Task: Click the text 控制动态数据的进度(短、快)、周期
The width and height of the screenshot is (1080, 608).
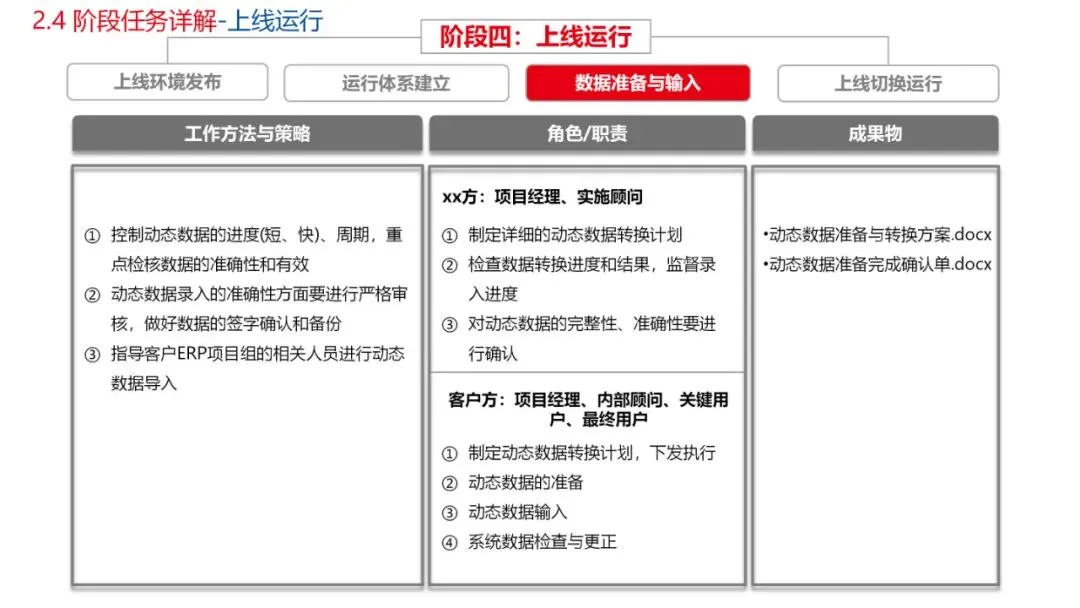Action: click(240, 235)
